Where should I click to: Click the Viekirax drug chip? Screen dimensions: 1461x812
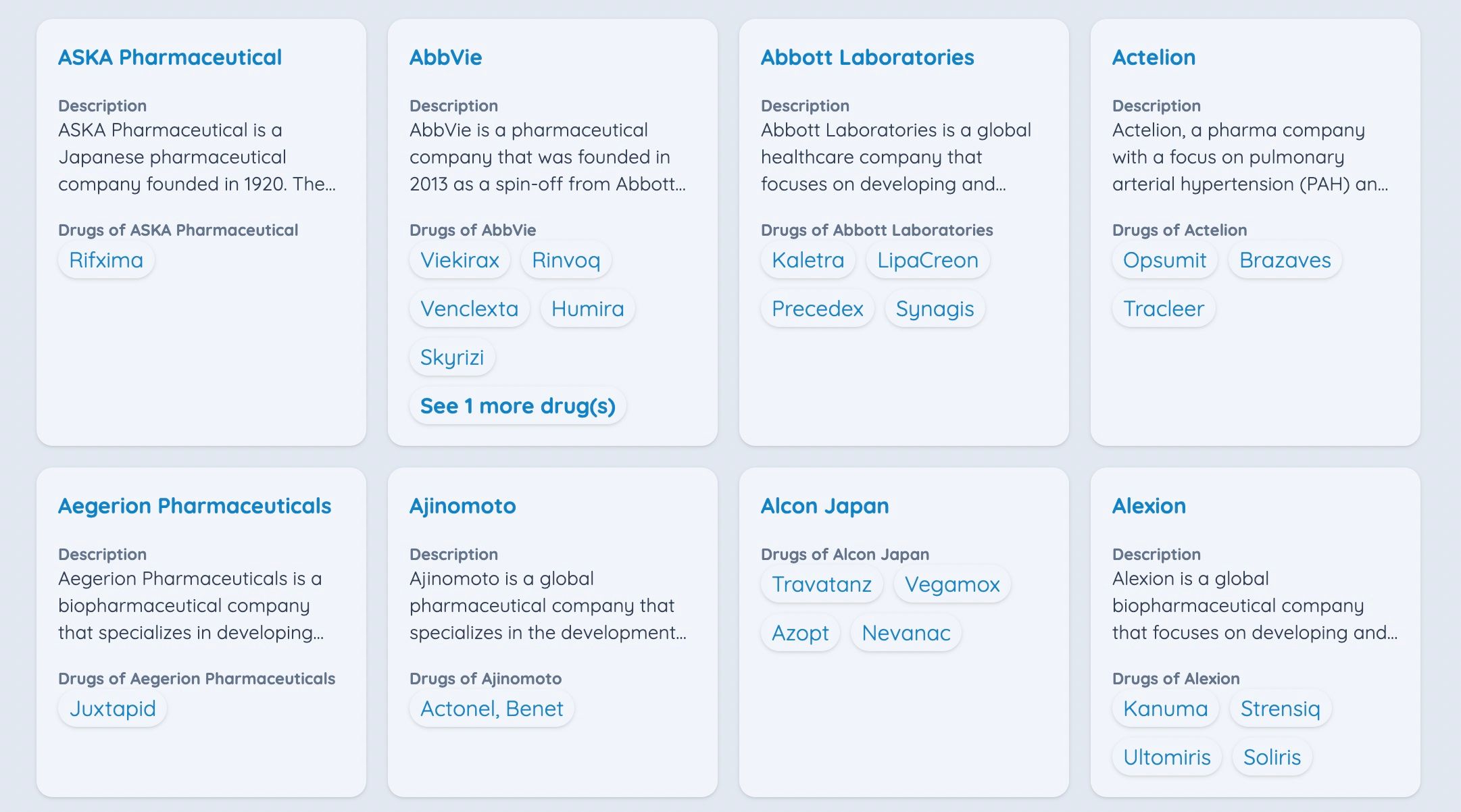tap(460, 260)
